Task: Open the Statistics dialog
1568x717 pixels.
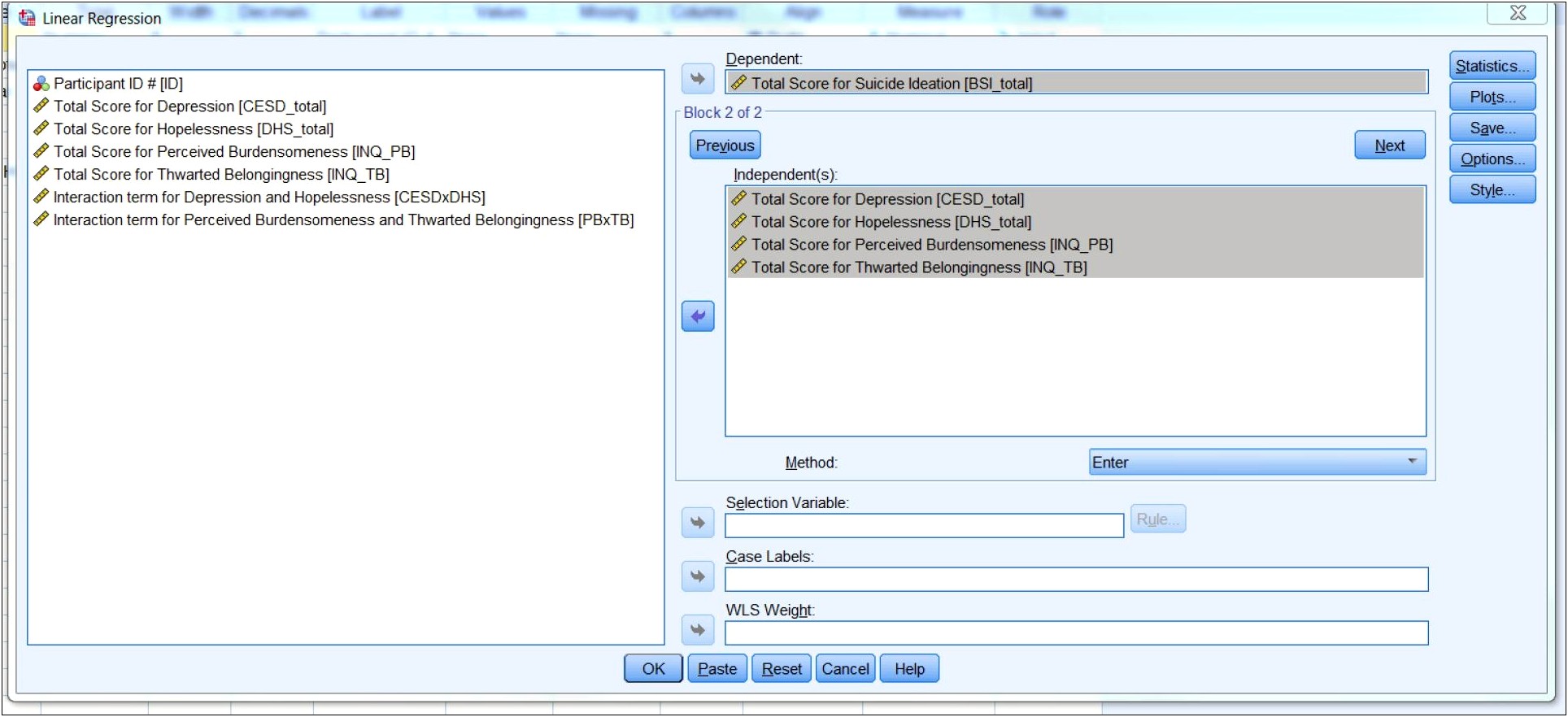Action: (x=1492, y=66)
